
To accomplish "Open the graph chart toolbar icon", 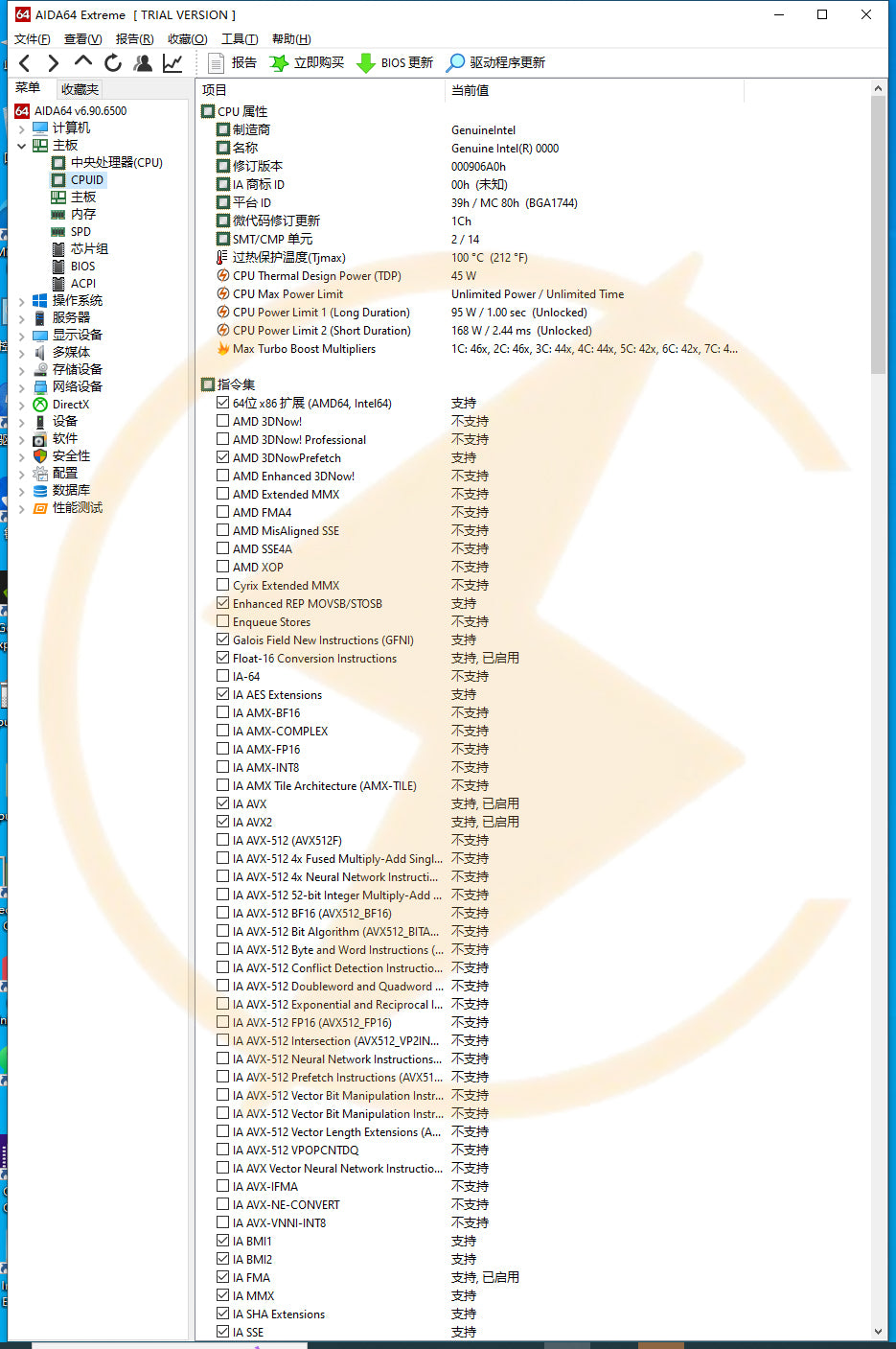I will coord(172,63).
